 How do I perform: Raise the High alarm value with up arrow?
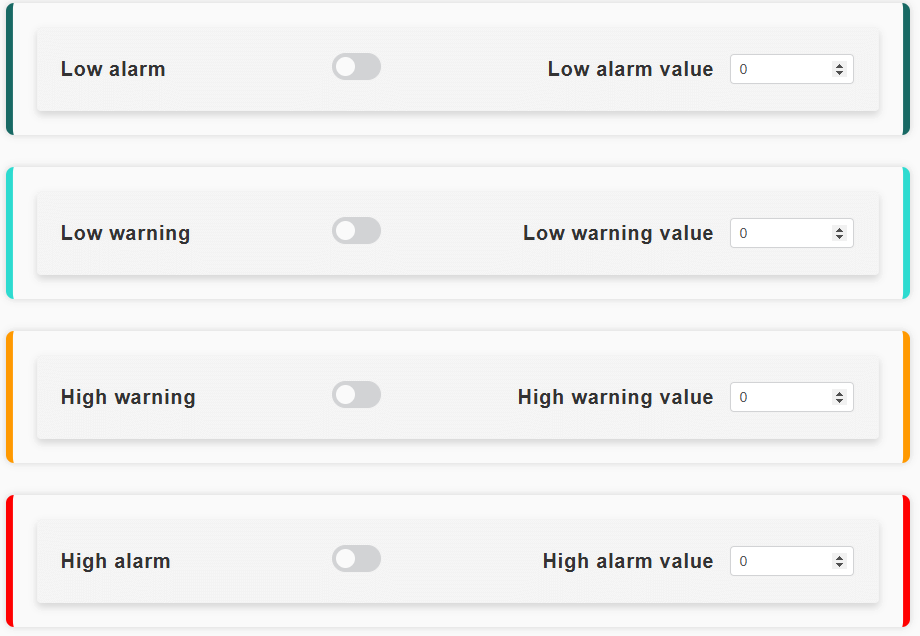(x=839, y=557)
